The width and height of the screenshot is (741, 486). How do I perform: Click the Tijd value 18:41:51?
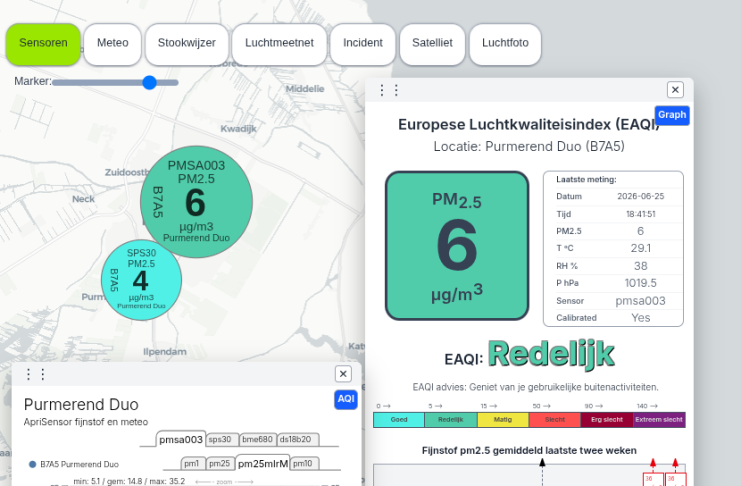pos(640,214)
